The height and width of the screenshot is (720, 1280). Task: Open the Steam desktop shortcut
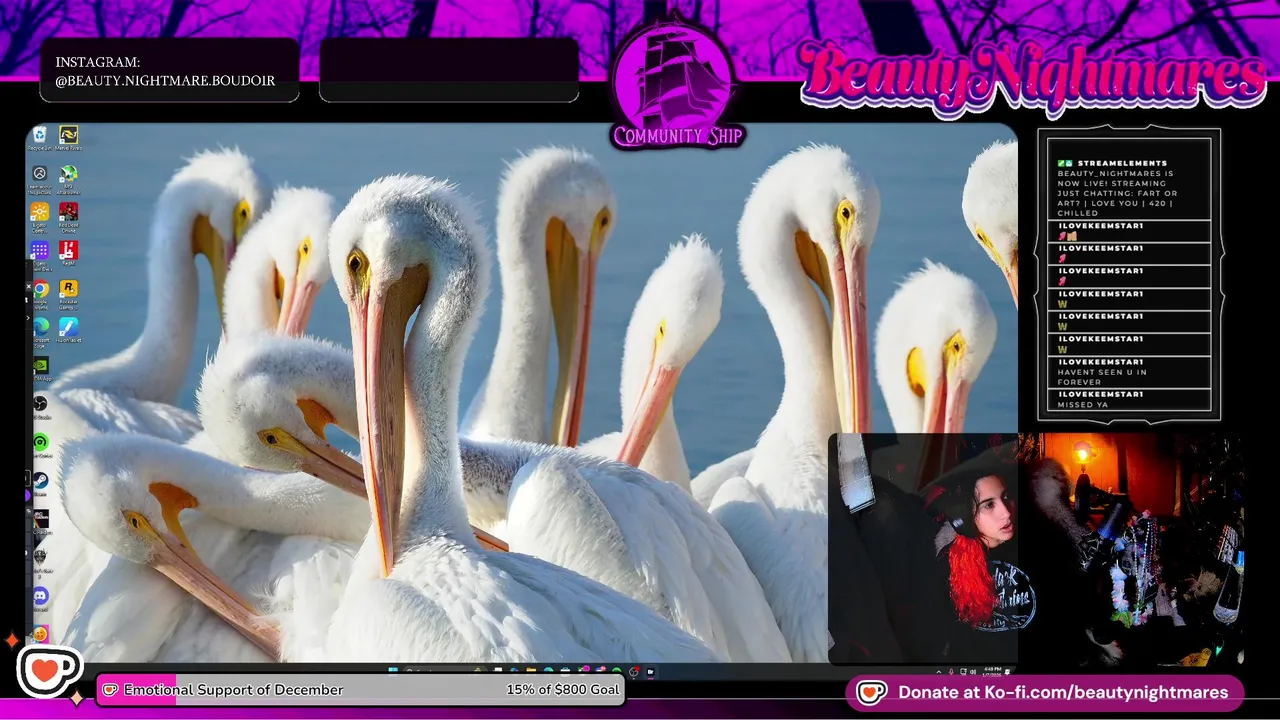pos(41,483)
